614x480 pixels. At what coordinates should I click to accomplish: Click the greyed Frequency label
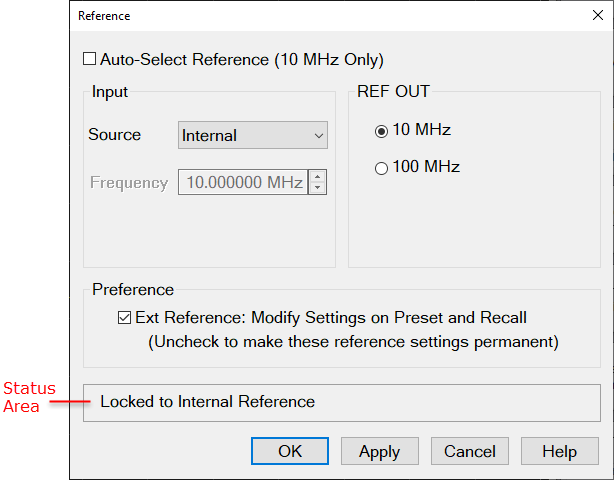click(129, 183)
